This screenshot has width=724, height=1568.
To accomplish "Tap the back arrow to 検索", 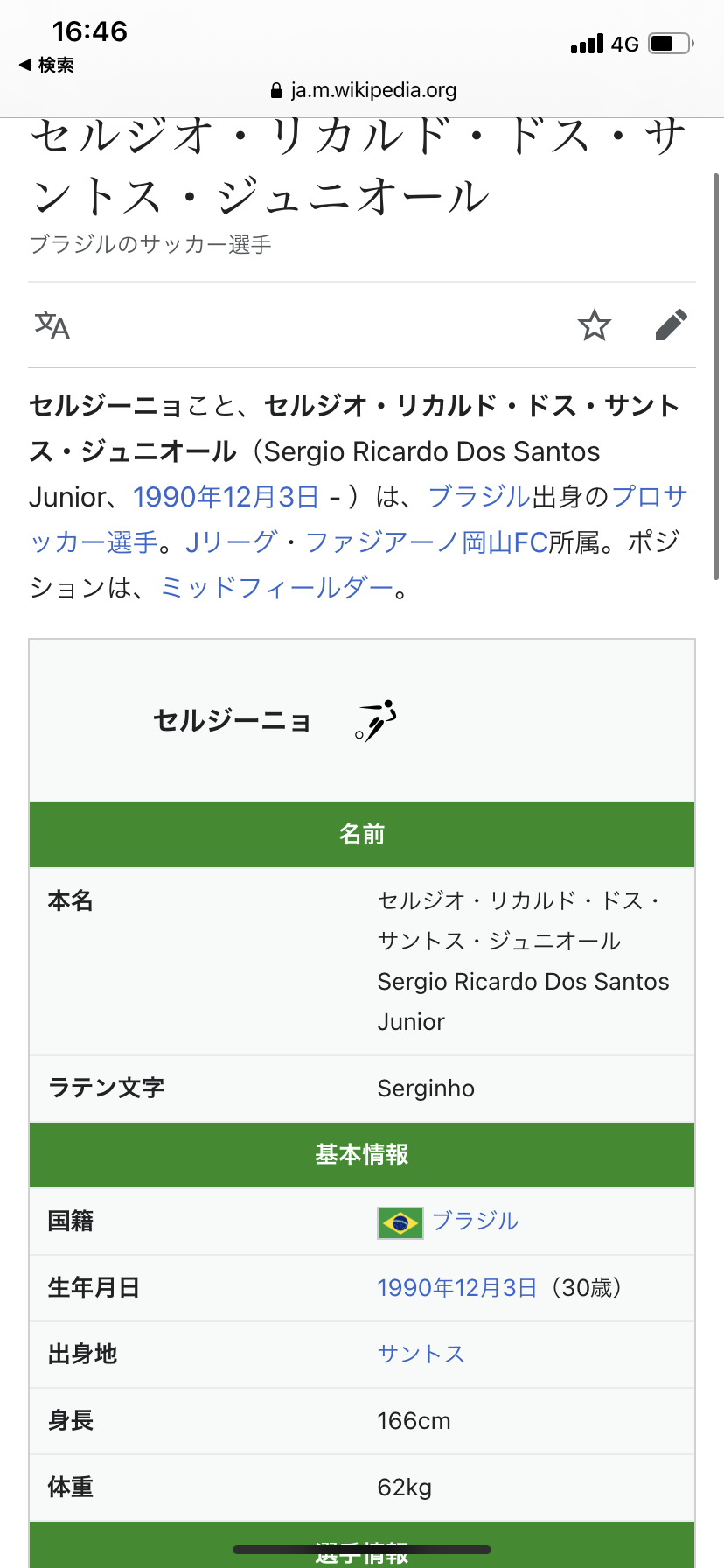I will point(26,66).
